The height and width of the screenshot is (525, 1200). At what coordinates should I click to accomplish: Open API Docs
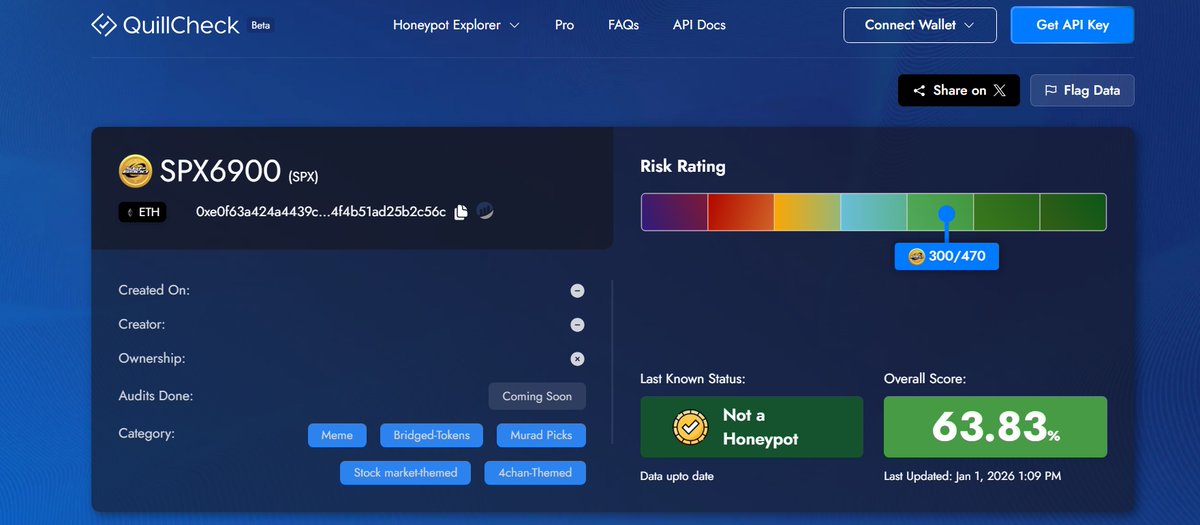click(x=699, y=25)
